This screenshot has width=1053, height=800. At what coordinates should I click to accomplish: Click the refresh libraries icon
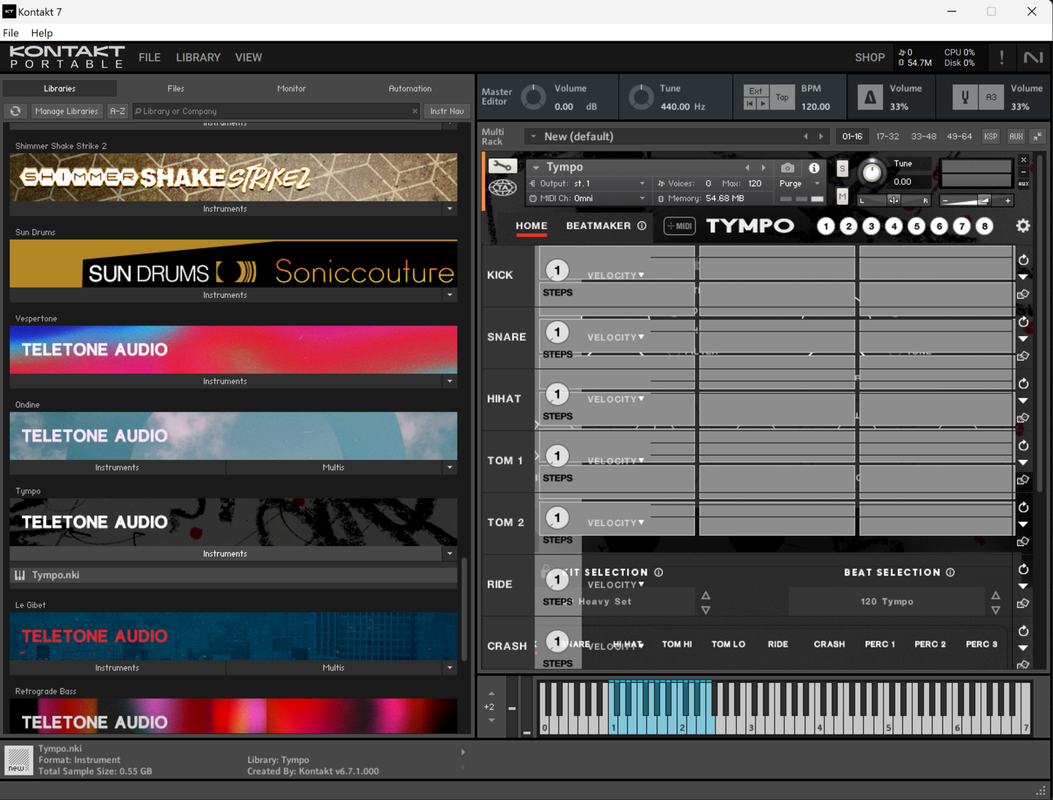point(15,111)
